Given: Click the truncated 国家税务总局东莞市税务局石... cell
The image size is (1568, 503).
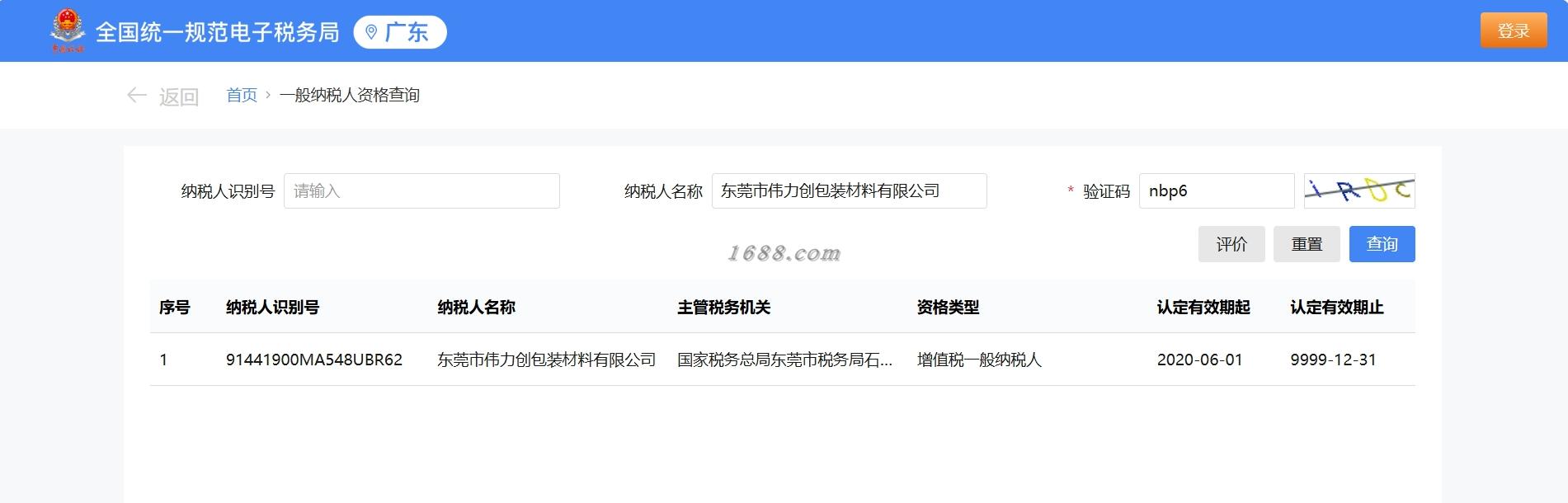Looking at the screenshot, I should (x=784, y=360).
